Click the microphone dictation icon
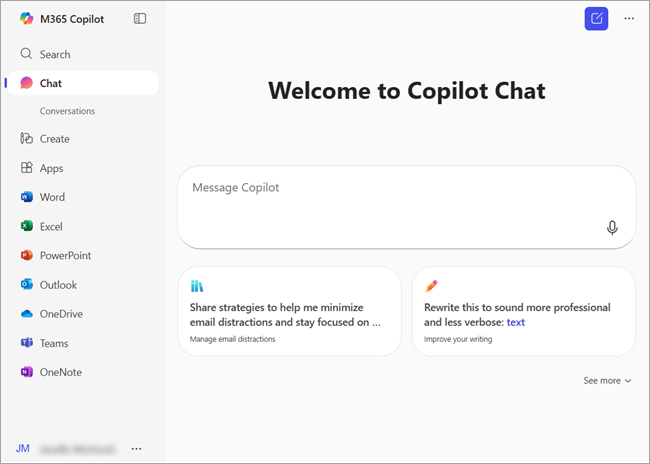The width and height of the screenshot is (650, 464). point(612,228)
